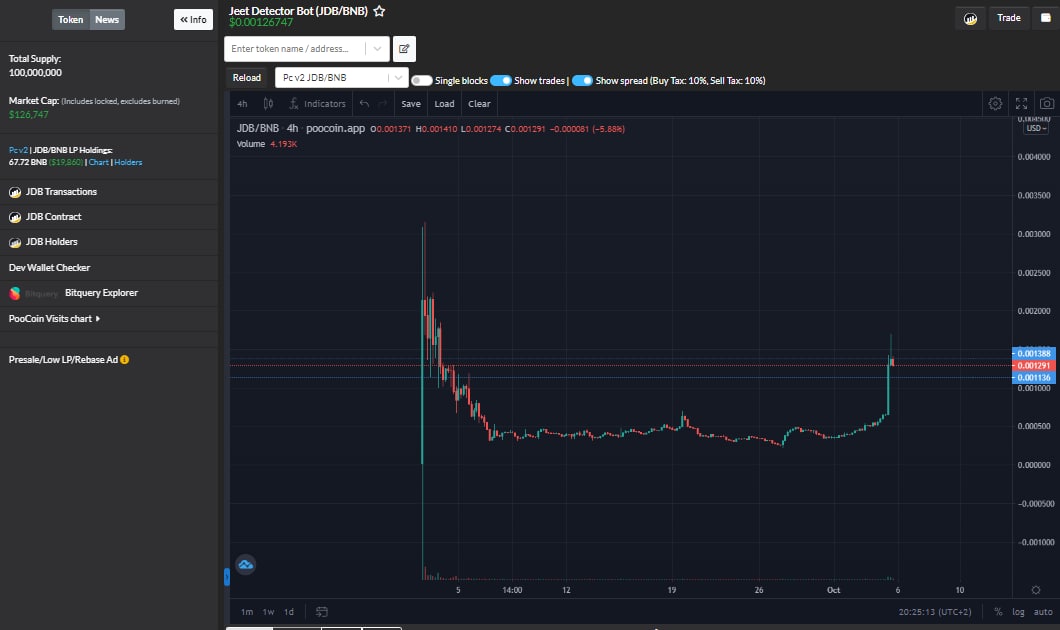Open date range calendar icon
The height and width of the screenshot is (630, 1060).
pos(322,612)
